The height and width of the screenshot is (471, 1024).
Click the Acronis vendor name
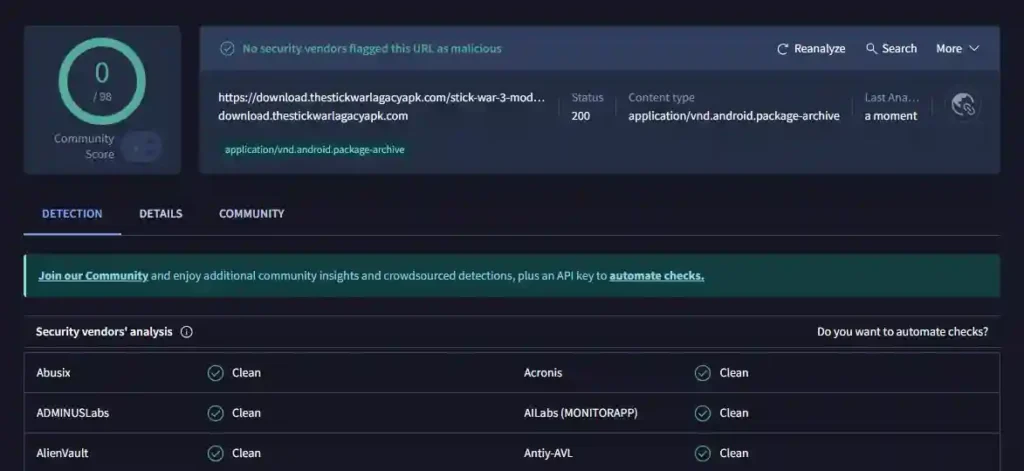coord(543,373)
